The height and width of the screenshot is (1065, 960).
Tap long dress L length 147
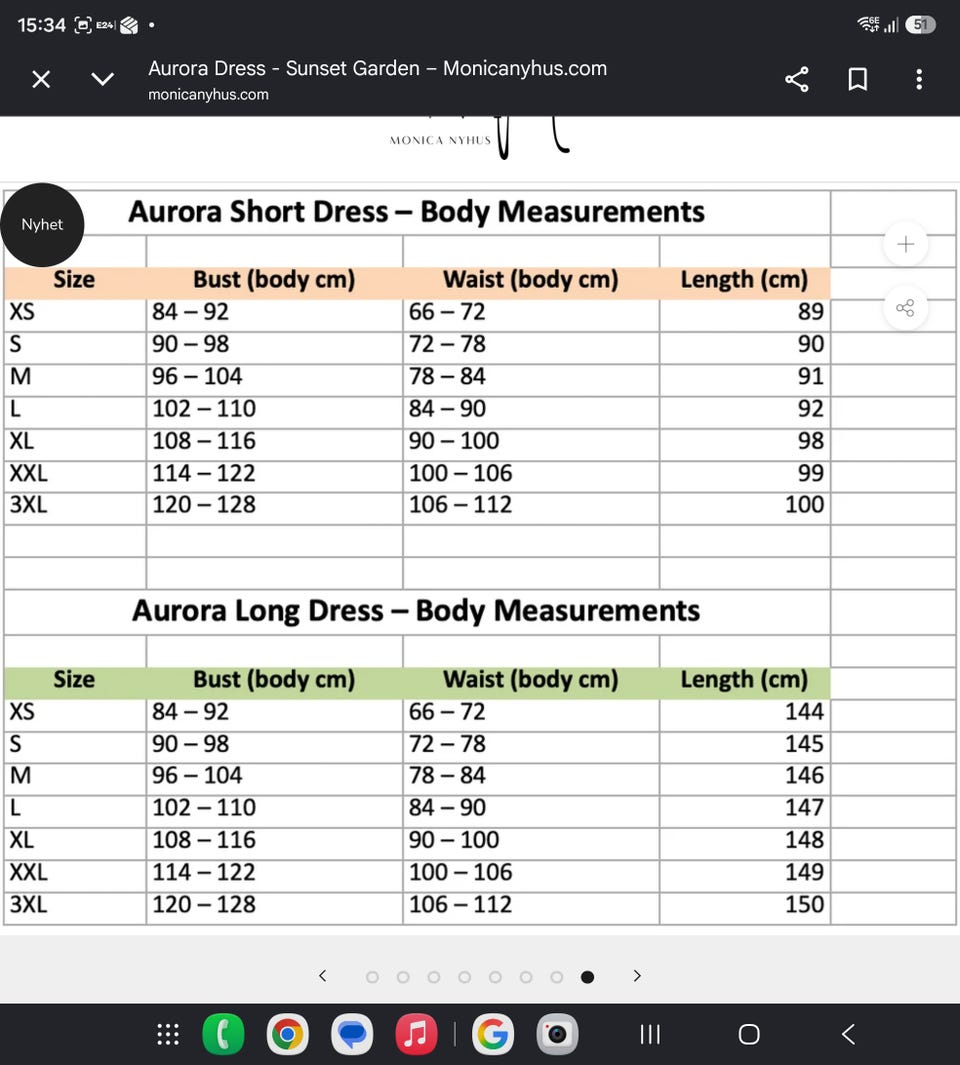coord(804,808)
